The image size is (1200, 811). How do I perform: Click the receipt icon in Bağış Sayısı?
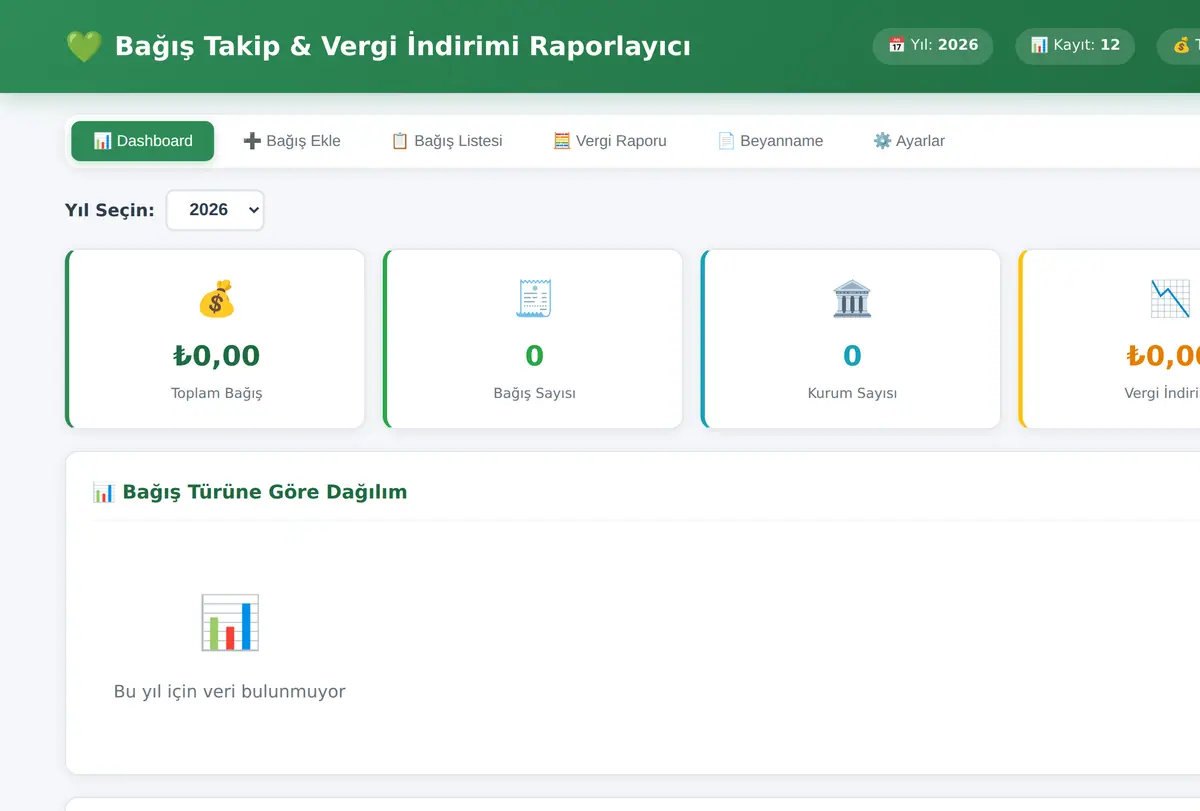coord(534,299)
